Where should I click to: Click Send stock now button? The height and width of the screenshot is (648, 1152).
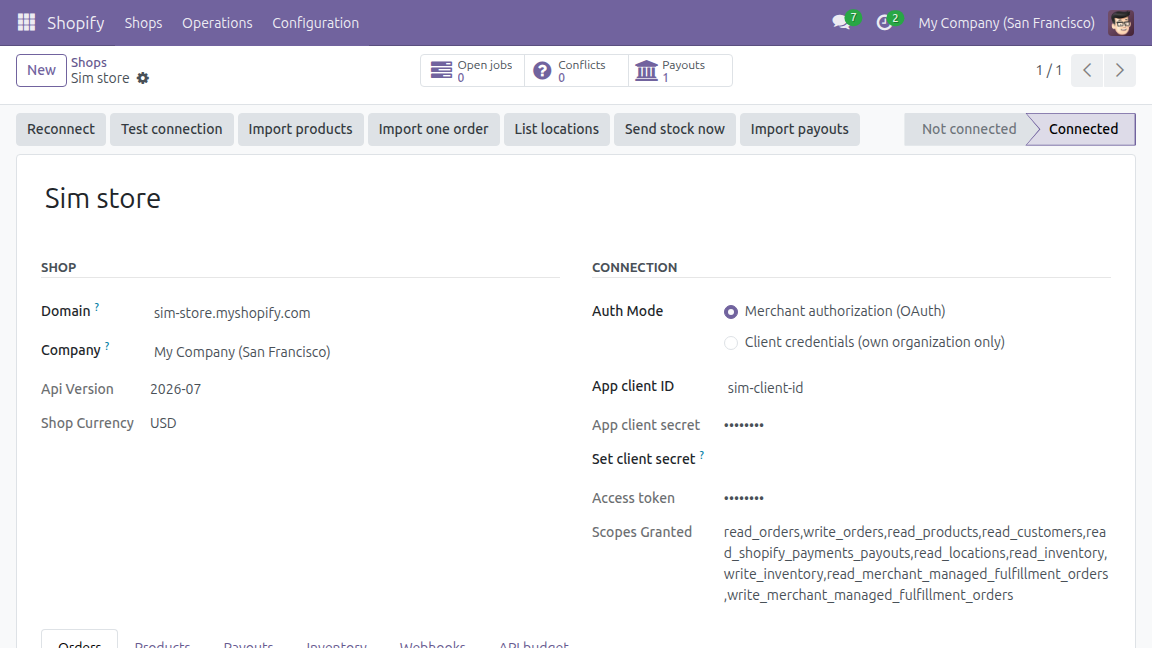click(x=675, y=129)
